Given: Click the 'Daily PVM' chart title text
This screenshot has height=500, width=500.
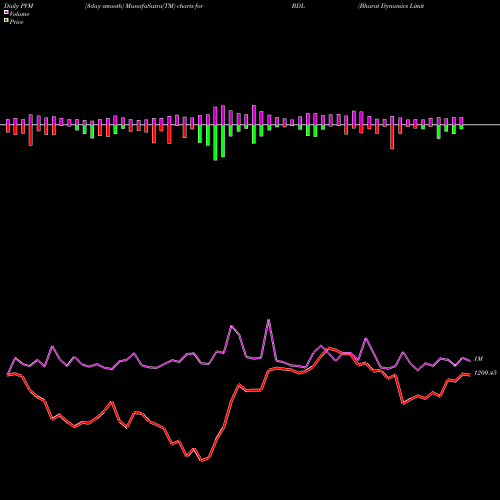Looking at the screenshot, I should point(19,6).
